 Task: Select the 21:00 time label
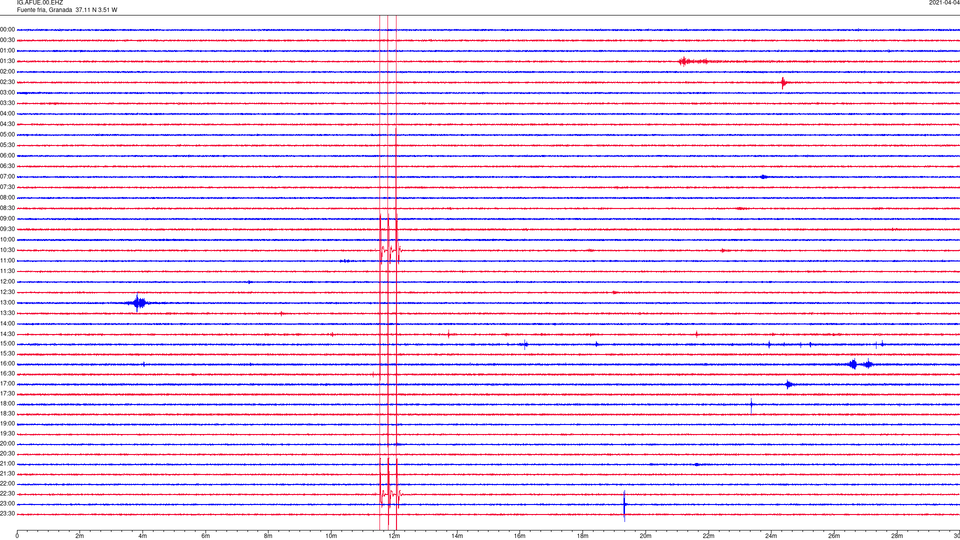pos(8,464)
